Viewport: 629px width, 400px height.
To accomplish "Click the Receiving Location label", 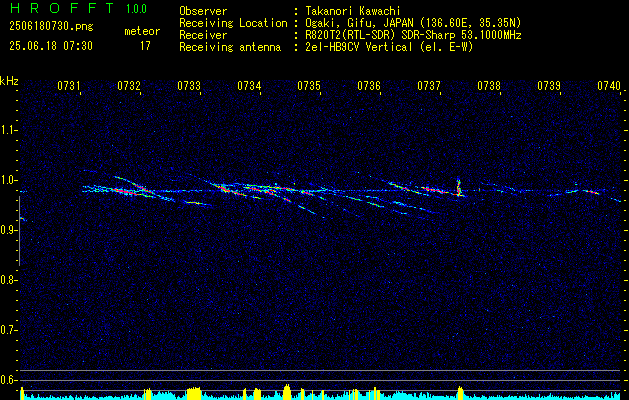I will [233, 23].
